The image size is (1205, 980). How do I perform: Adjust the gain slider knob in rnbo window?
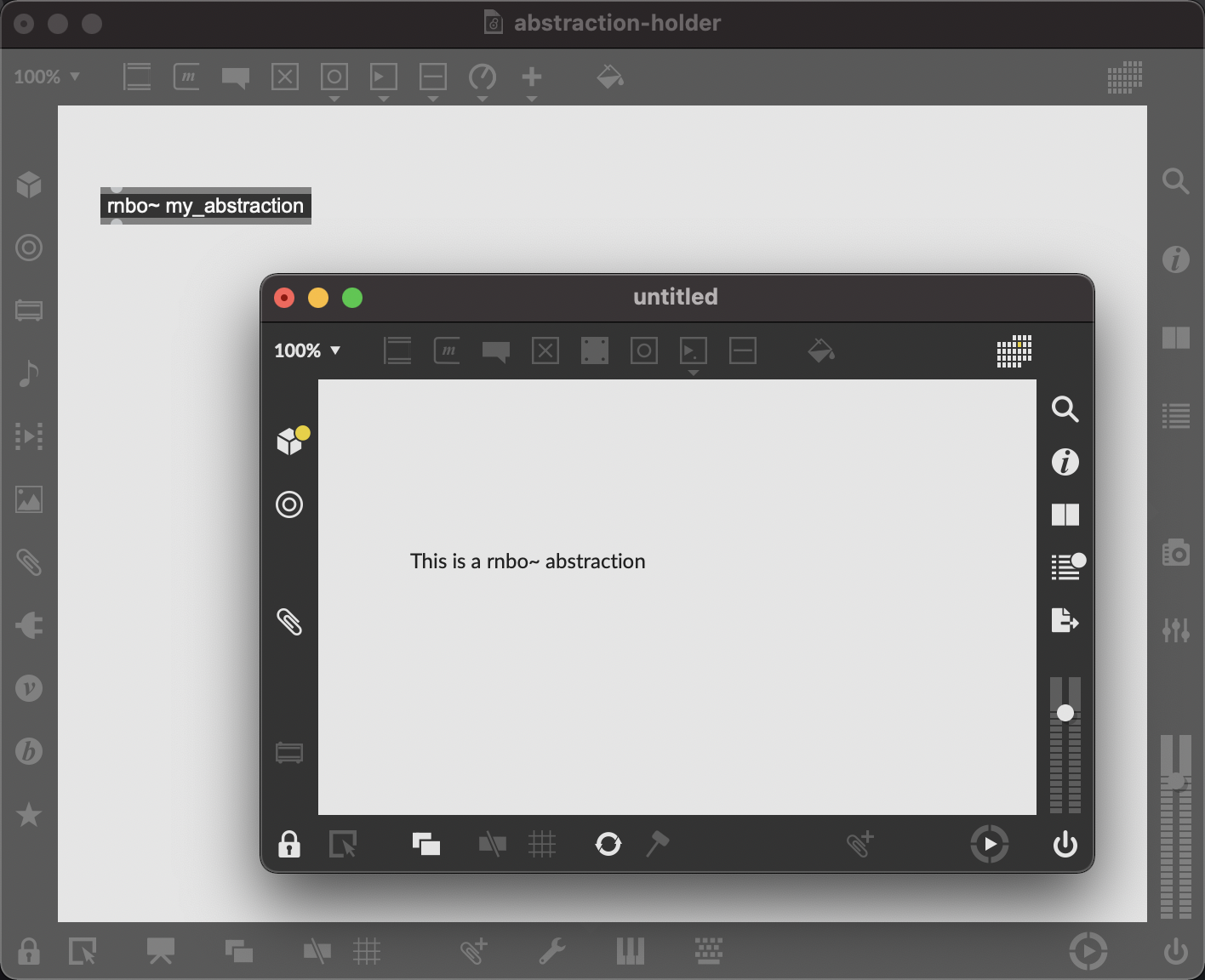(x=1065, y=713)
